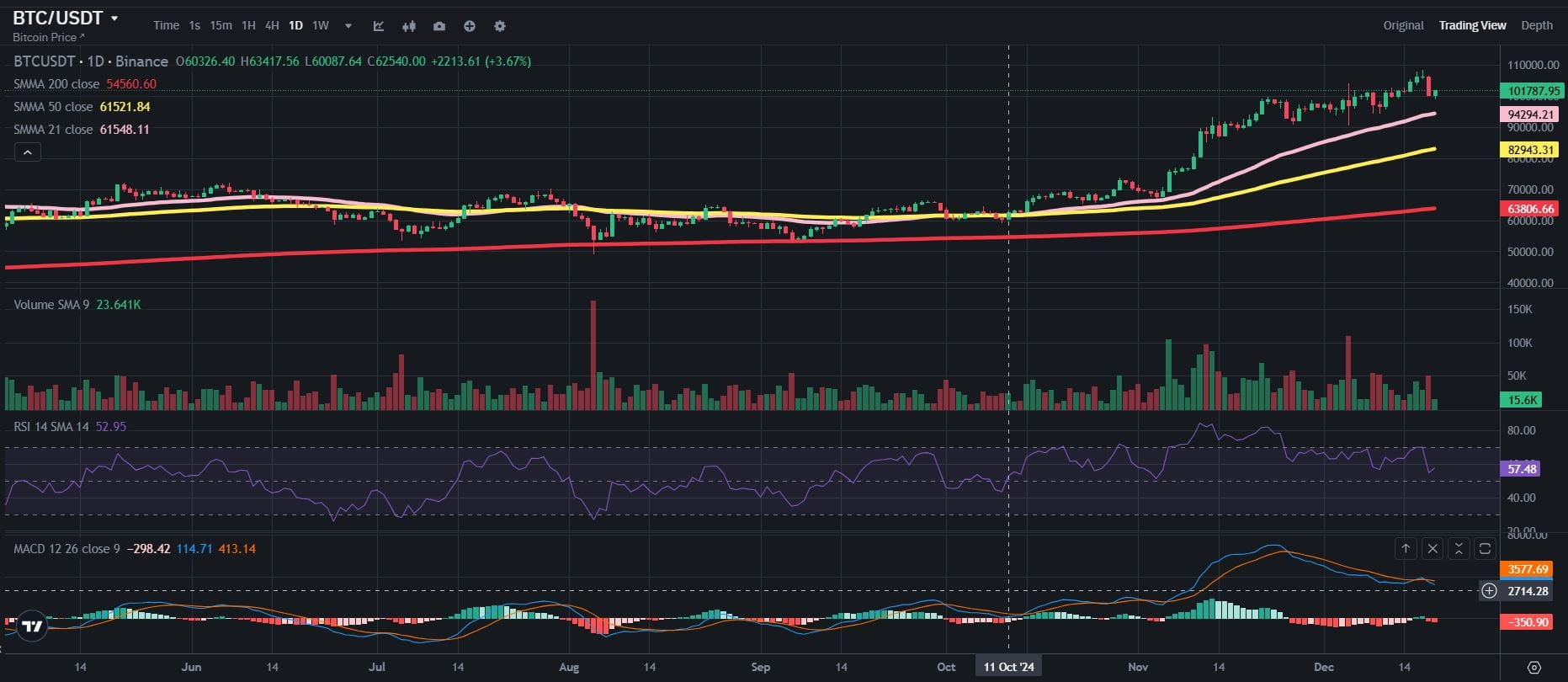Collapse the indicator legend with chevron
Image resolution: width=1568 pixels, height=682 pixels.
pyautogui.click(x=27, y=152)
